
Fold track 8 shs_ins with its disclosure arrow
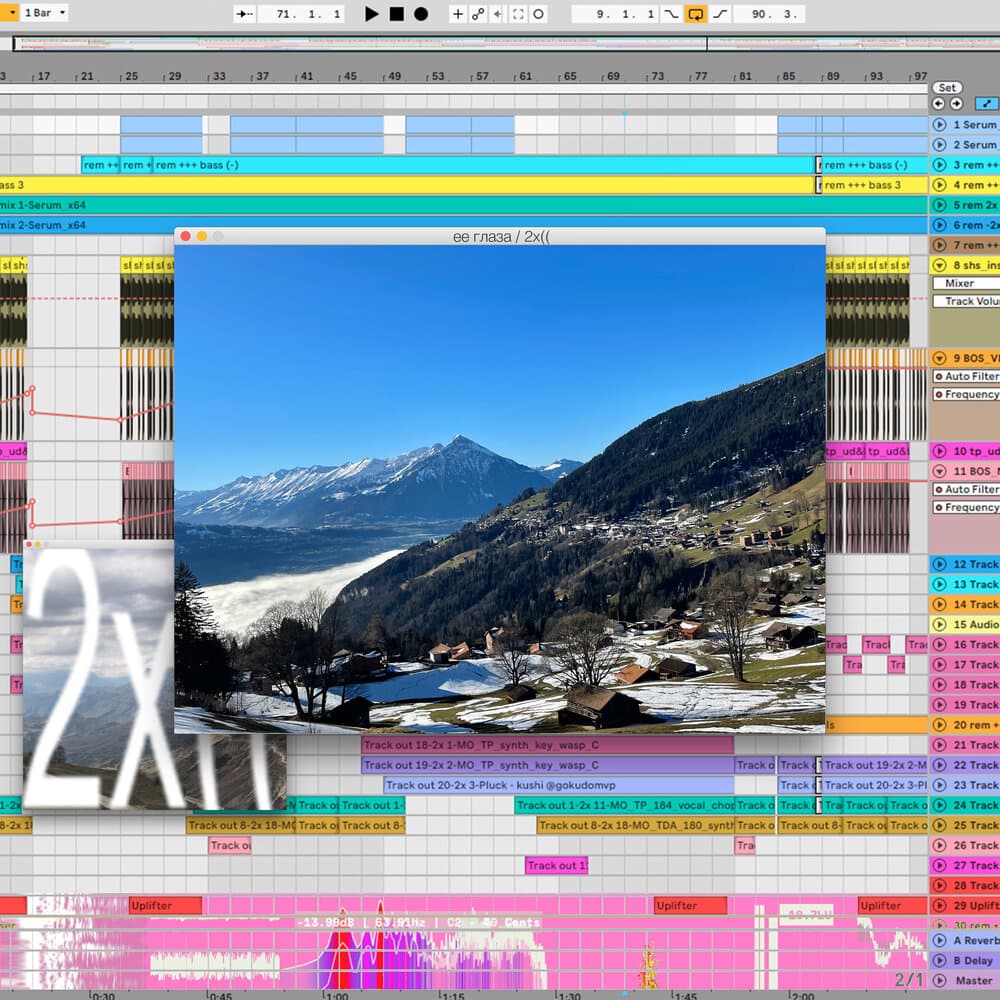coord(941,265)
